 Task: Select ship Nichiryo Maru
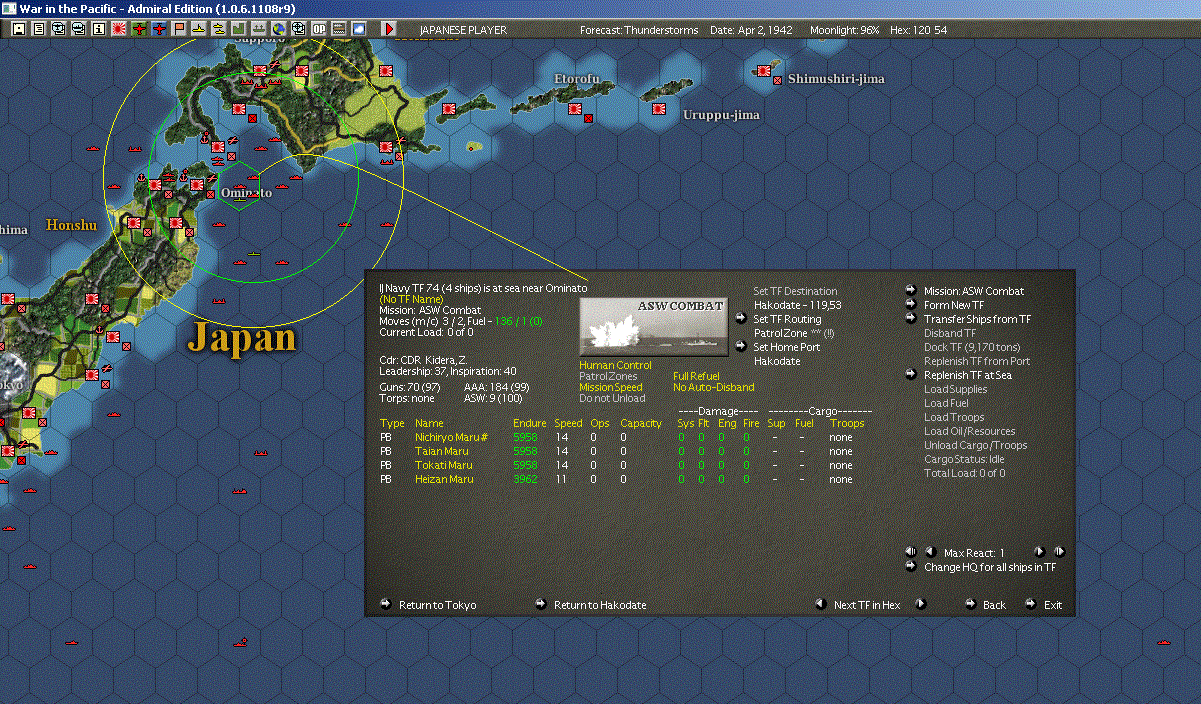tap(451, 437)
